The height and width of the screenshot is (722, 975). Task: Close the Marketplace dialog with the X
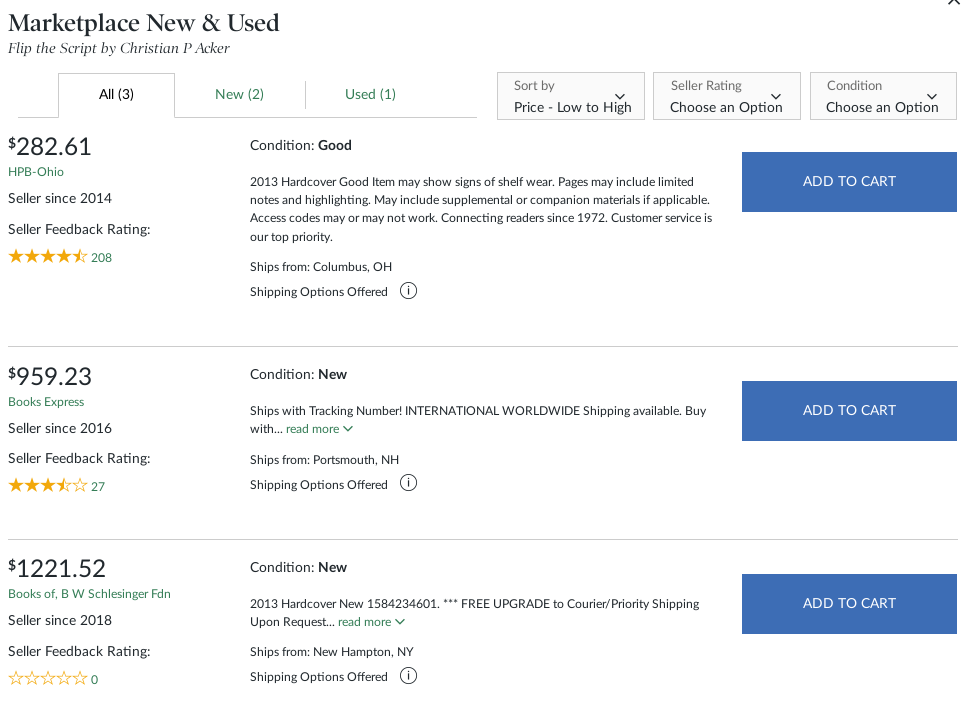(x=953, y=4)
